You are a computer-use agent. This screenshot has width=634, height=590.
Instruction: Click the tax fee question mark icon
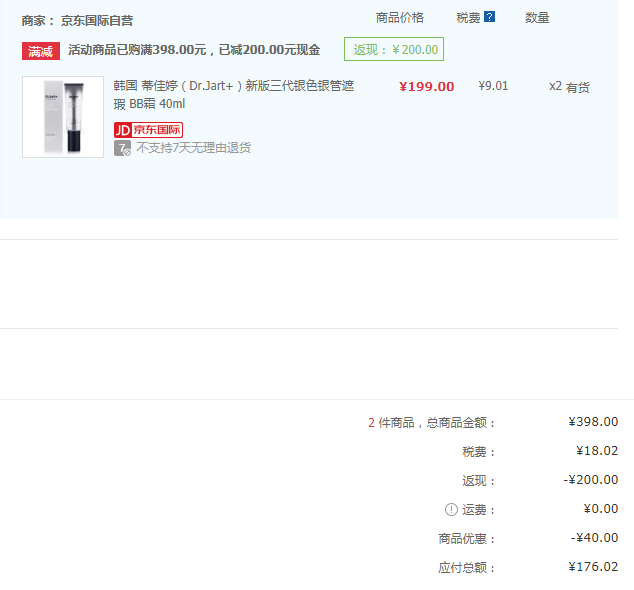(x=489, y=17)
